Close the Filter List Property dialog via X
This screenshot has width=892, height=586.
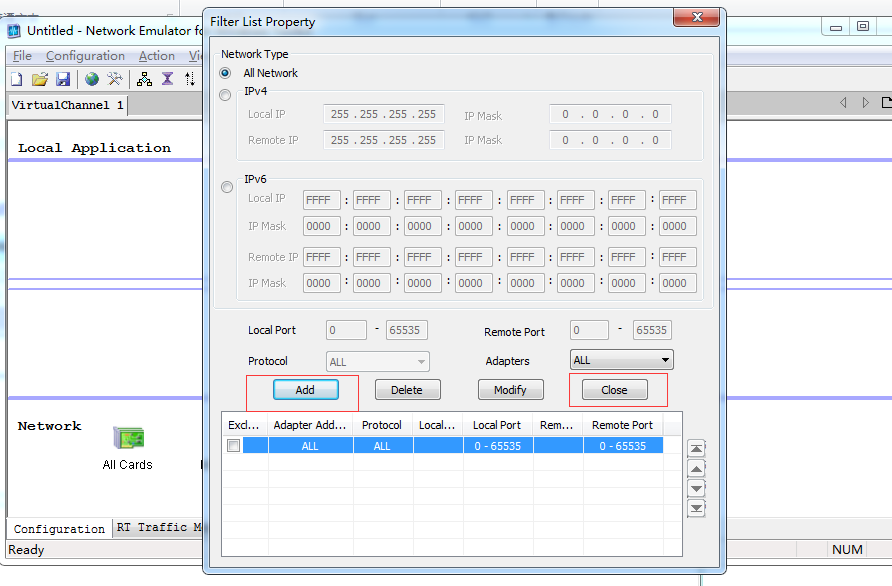(x=697, y=17)
